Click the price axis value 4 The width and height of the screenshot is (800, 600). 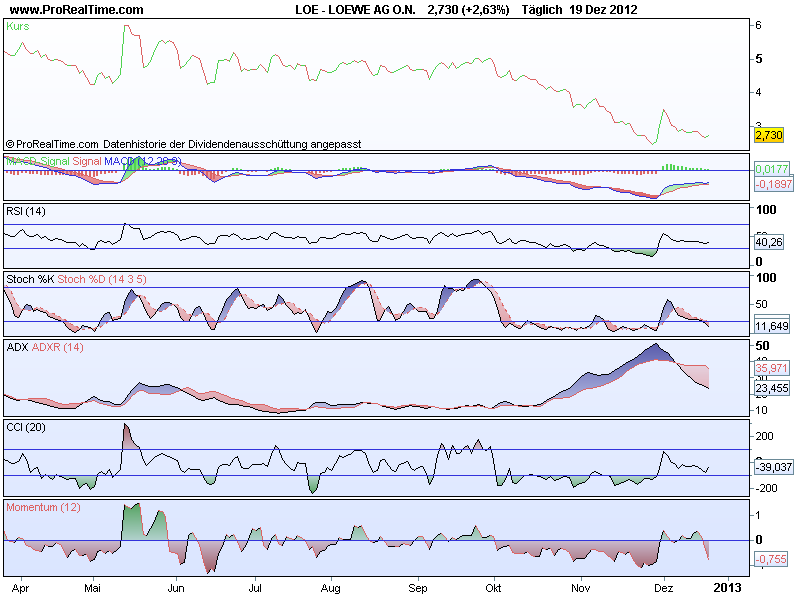click(759, 92)
